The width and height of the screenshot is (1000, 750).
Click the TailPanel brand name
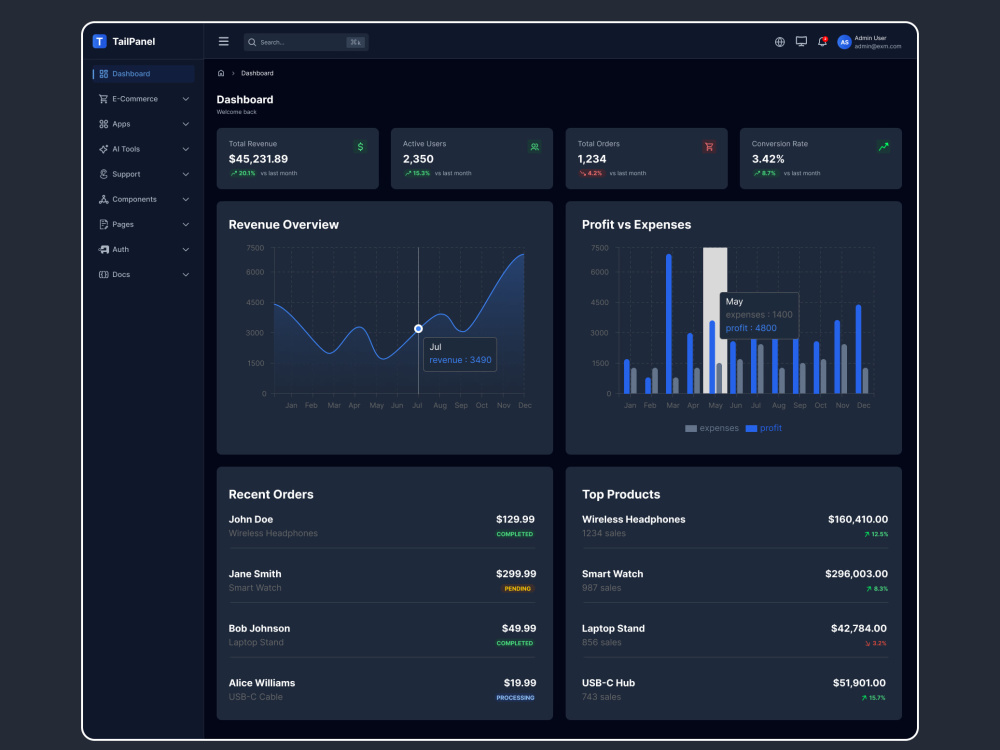(134, 41)
